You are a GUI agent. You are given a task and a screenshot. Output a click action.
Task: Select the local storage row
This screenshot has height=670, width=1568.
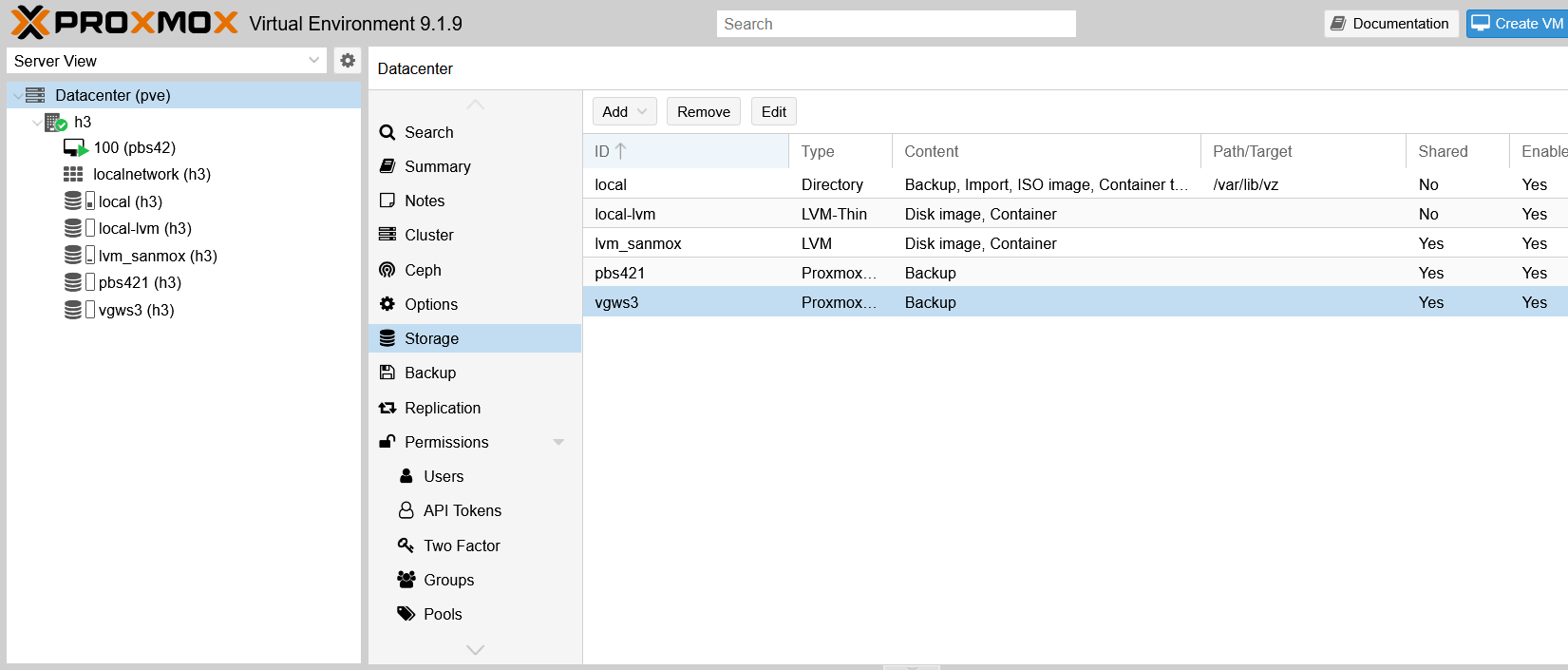(x=1075, y=184)
